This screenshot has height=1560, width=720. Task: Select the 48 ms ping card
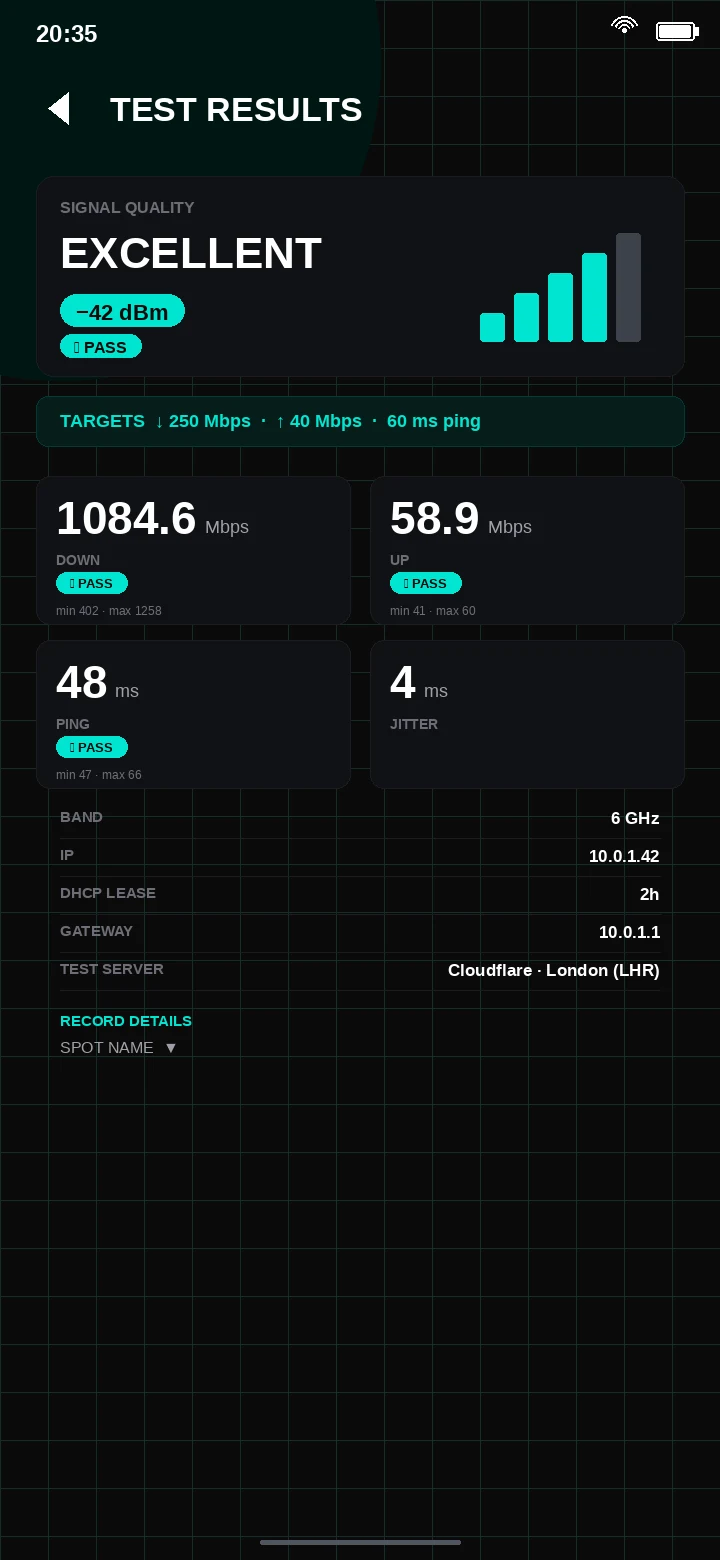tap(193, 715)
